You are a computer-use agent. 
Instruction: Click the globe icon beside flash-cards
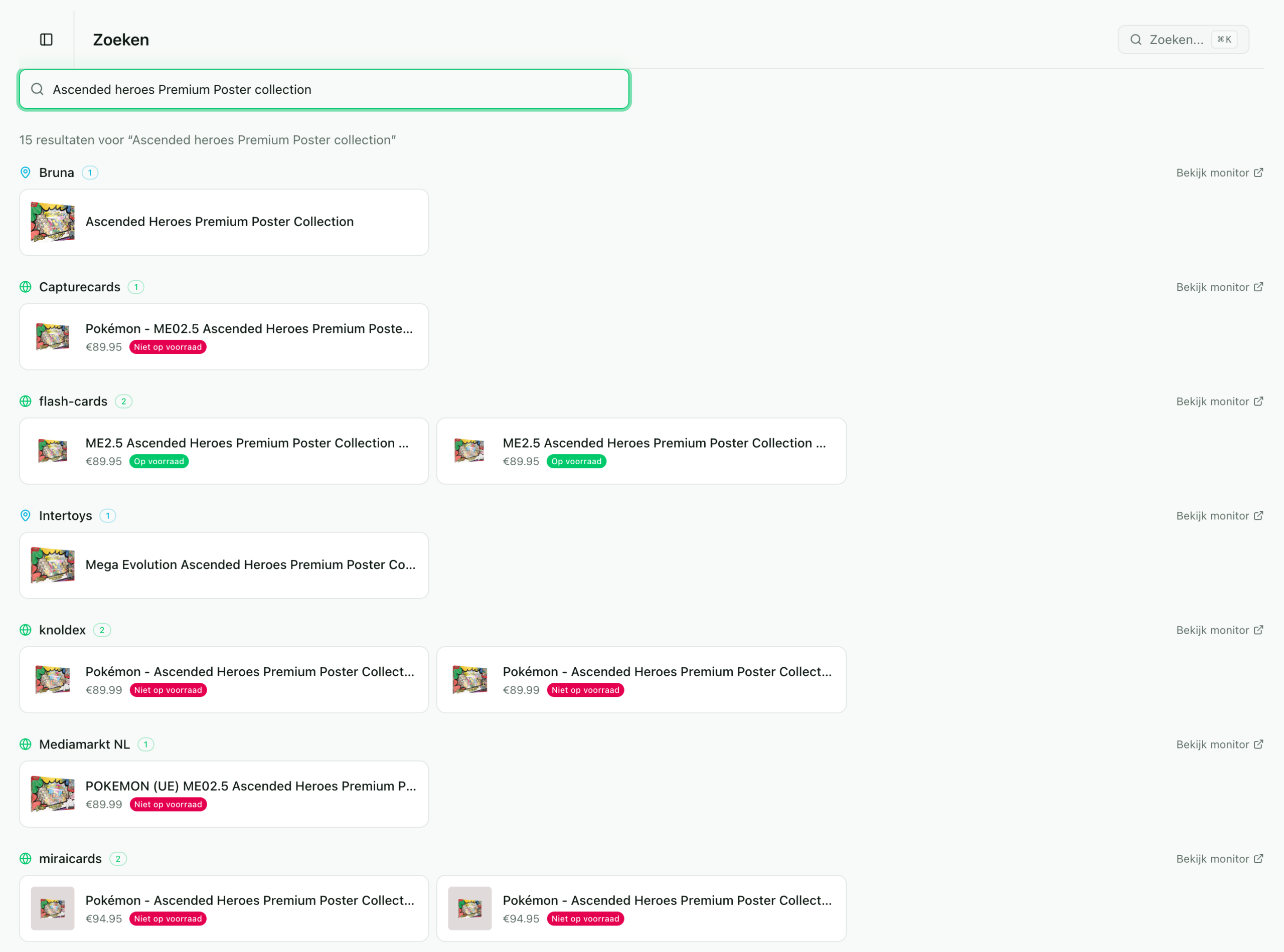pos(26,401)
